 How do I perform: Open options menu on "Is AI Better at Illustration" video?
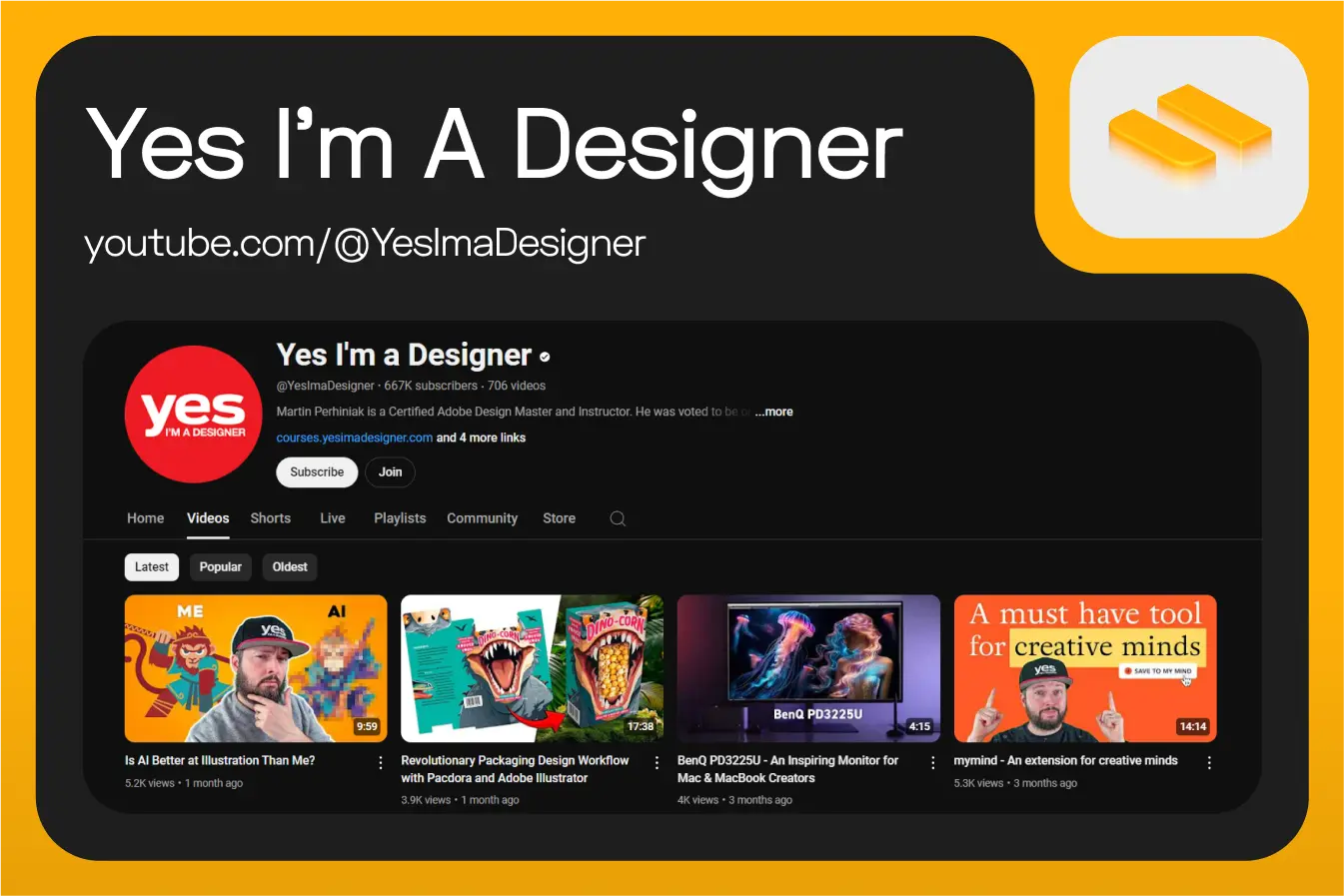(x=380, y=761)
